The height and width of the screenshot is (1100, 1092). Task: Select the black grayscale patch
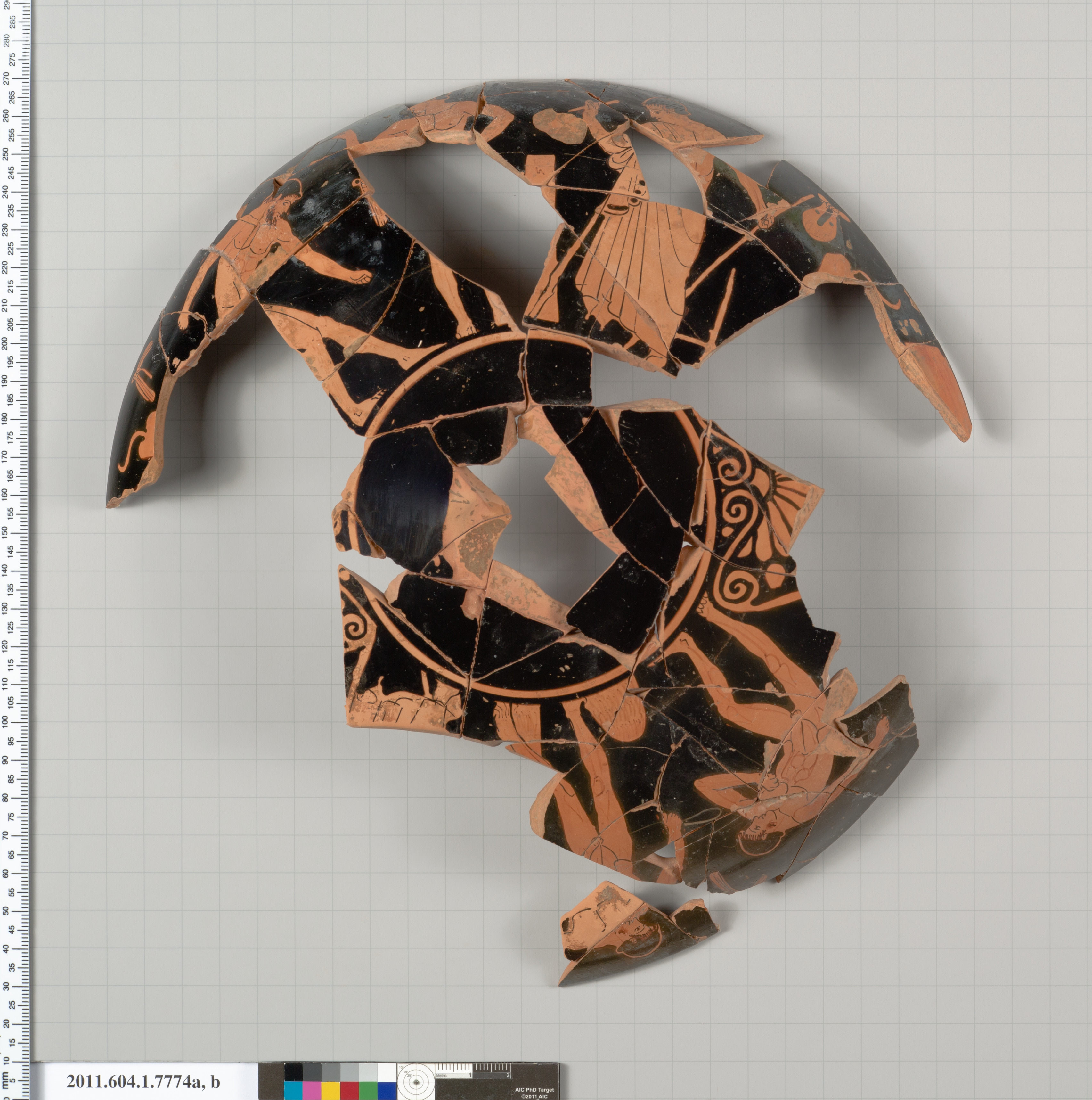coord(294,1072)
